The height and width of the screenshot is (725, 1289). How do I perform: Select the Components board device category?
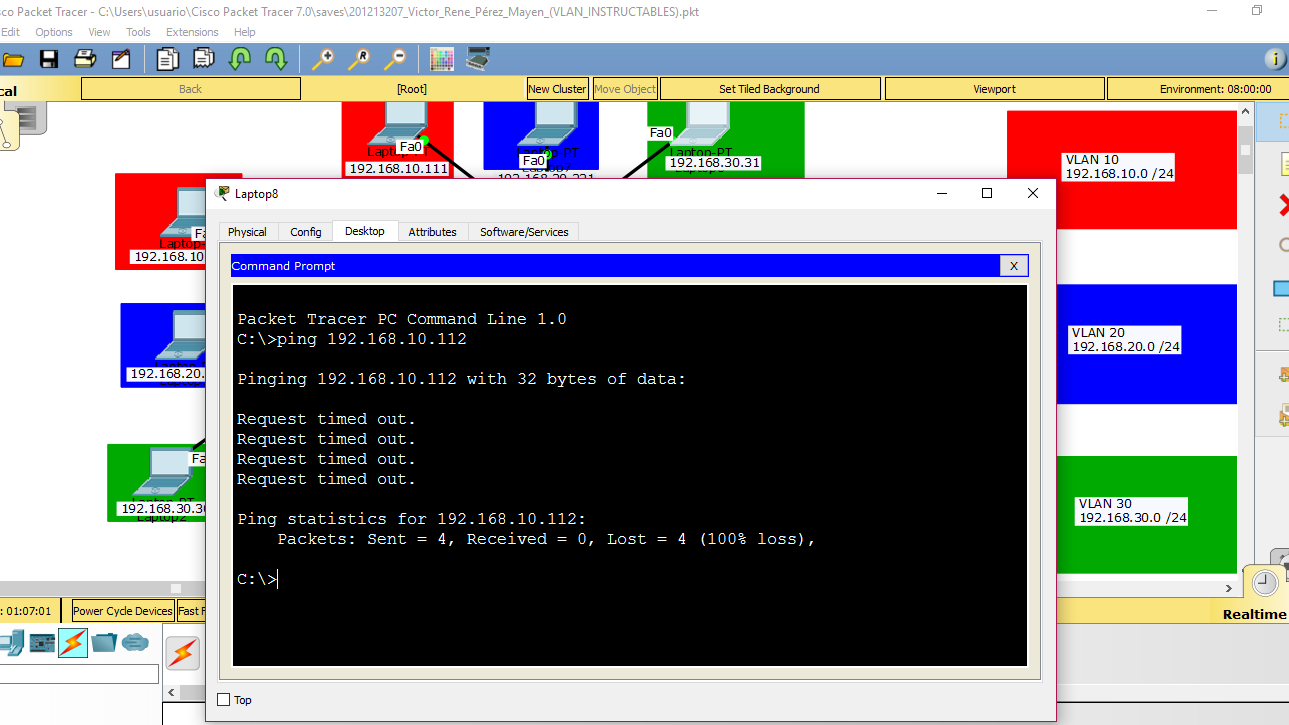[42, 642]
